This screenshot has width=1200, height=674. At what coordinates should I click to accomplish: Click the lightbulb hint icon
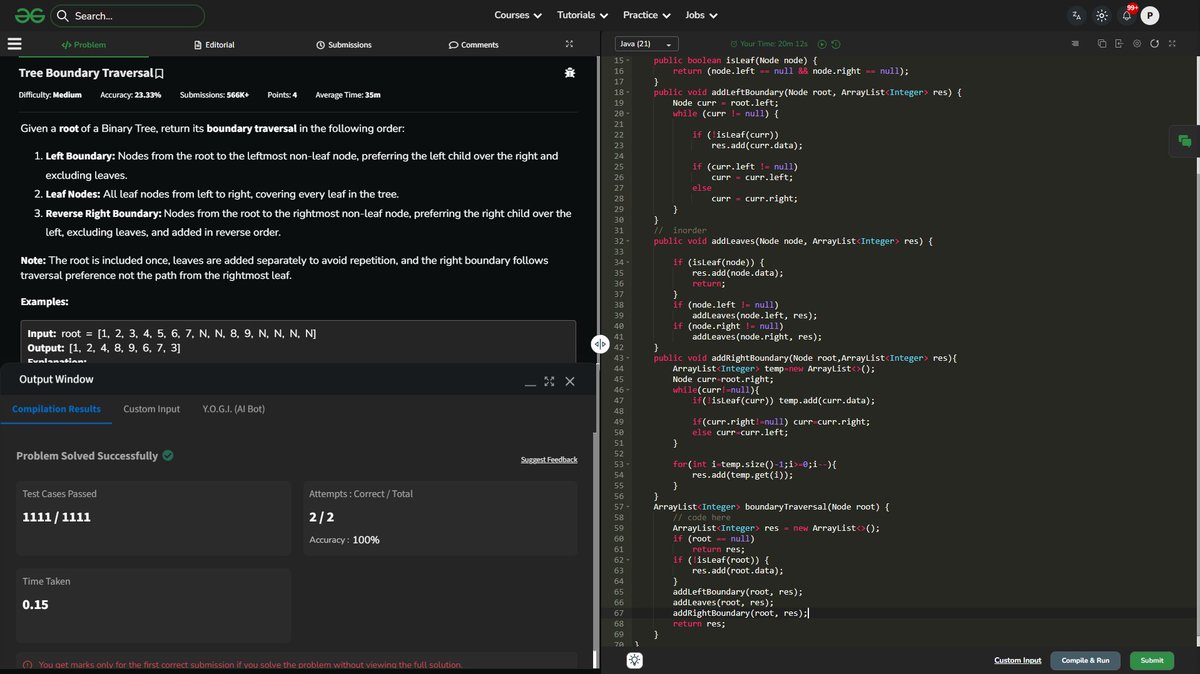[635, 660]
